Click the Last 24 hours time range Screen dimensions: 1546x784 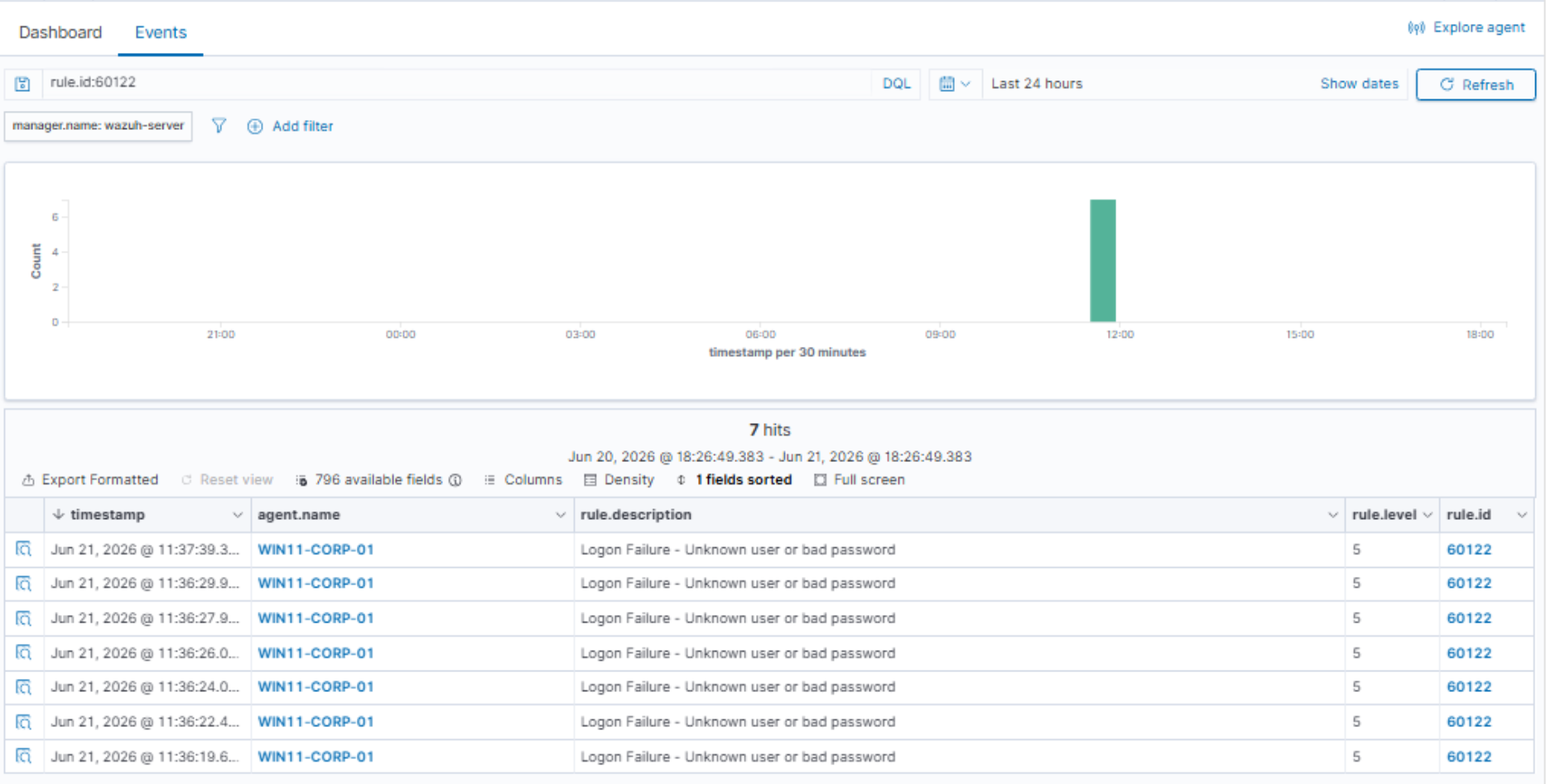tap(1037, 84)
